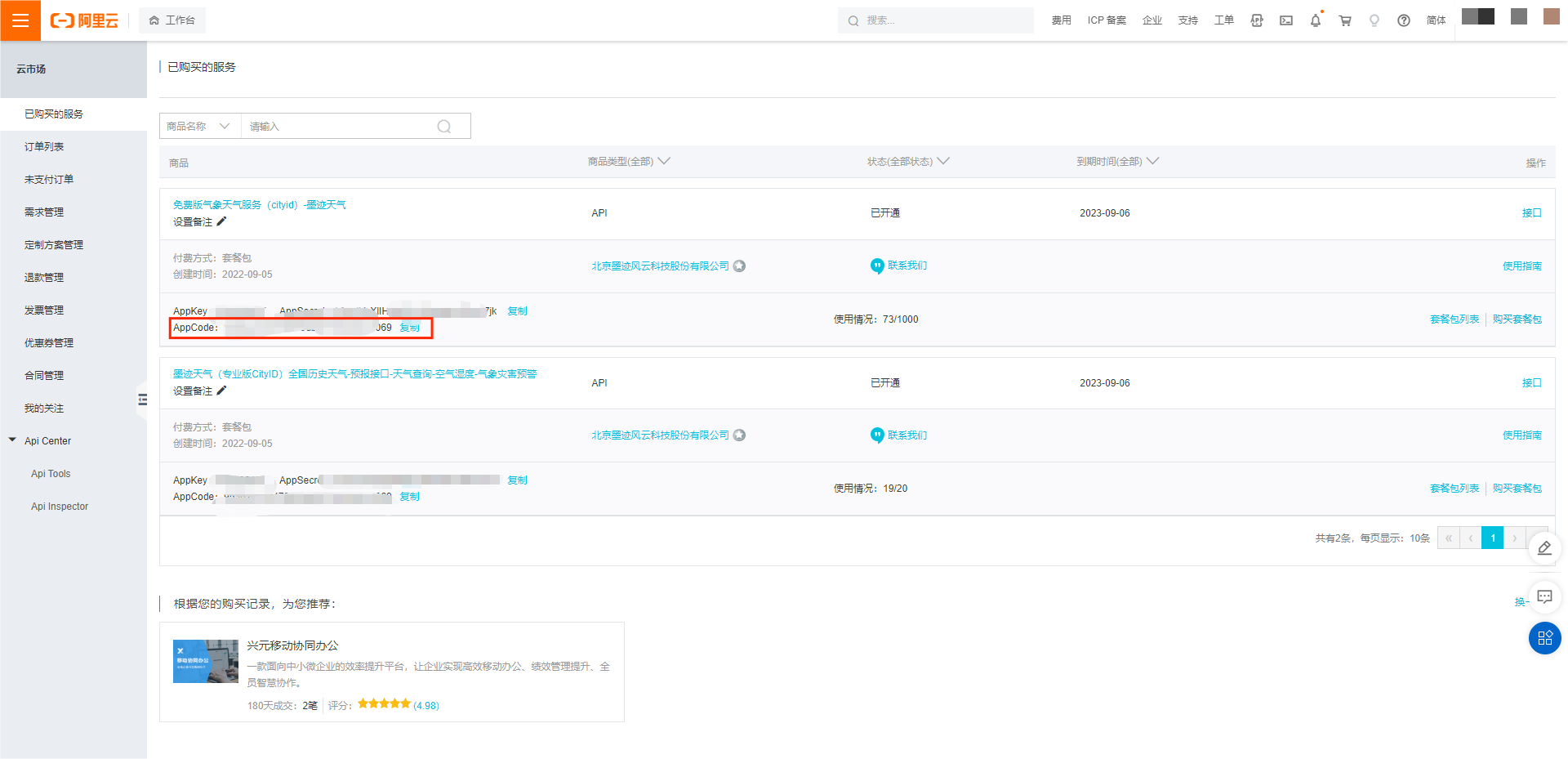This screenshot has width=1568, height=759.
Task: Open the 状态(全部状态) filter dropdown
Action: [908, 161]
